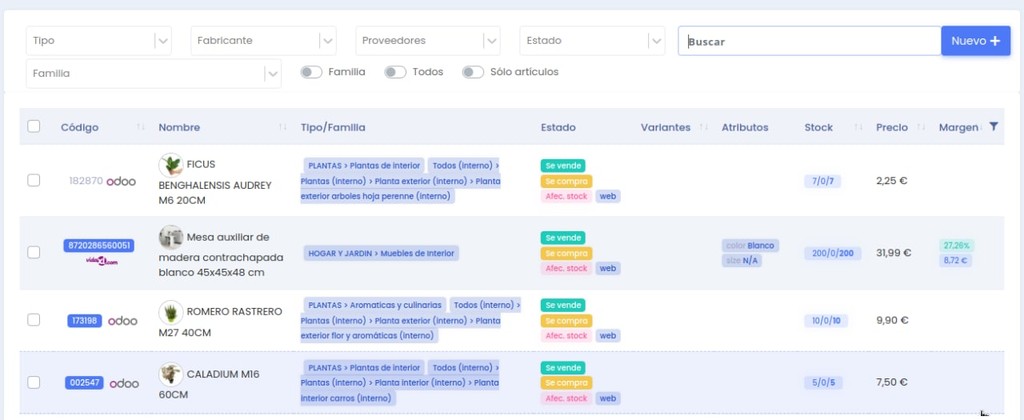
Task: Click price 31,99 €
Action: (x=893, y=253)
